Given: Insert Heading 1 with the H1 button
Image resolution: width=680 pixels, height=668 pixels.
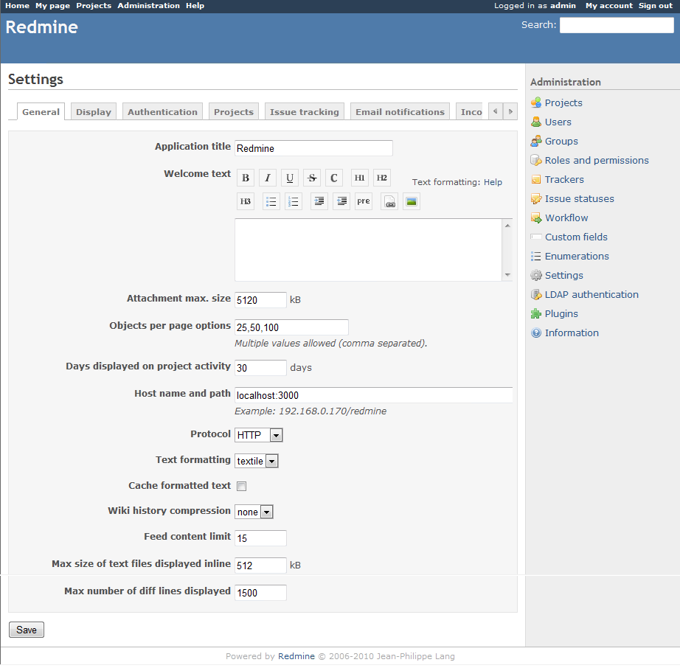Looking at the screenshot, I should [360, 178].
